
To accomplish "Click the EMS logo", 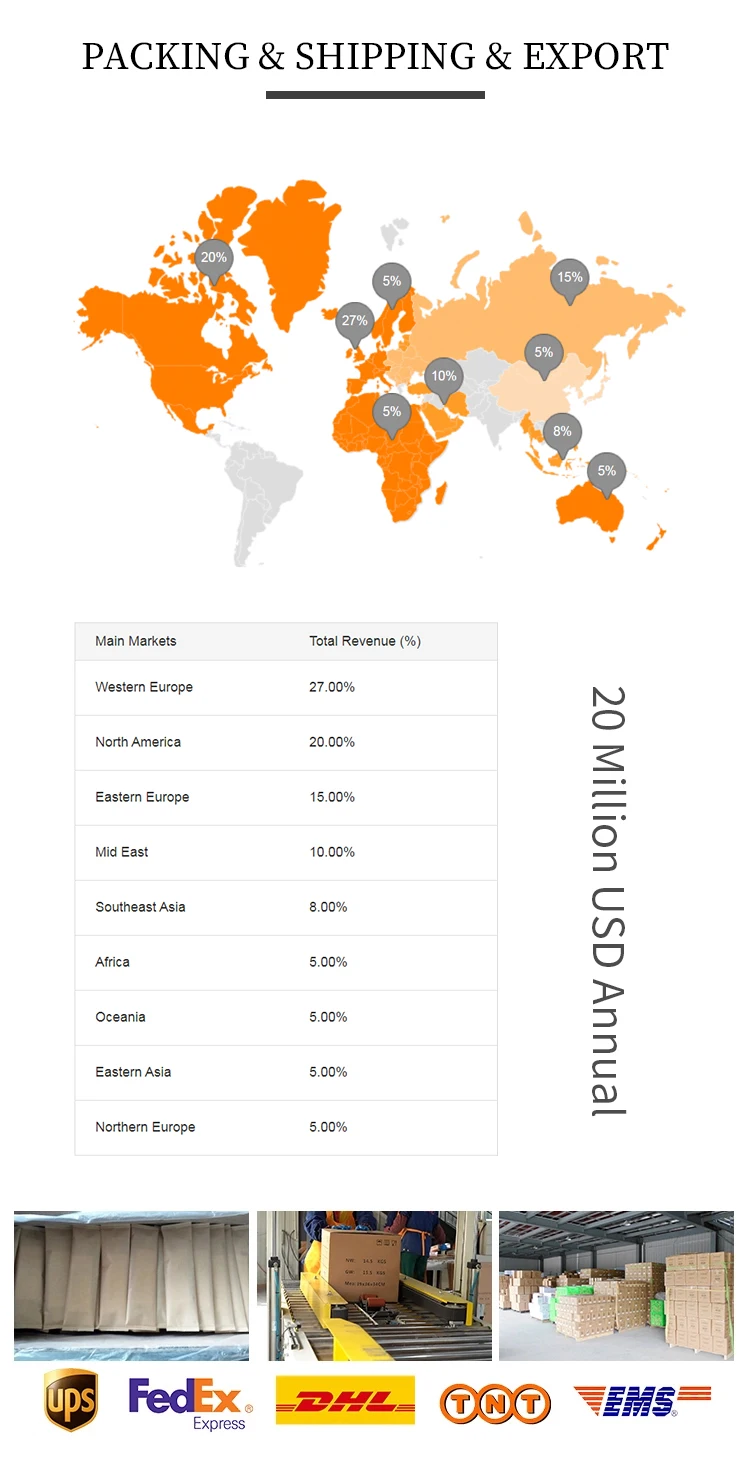I will pyautogui.click(x=642, y=1400).
